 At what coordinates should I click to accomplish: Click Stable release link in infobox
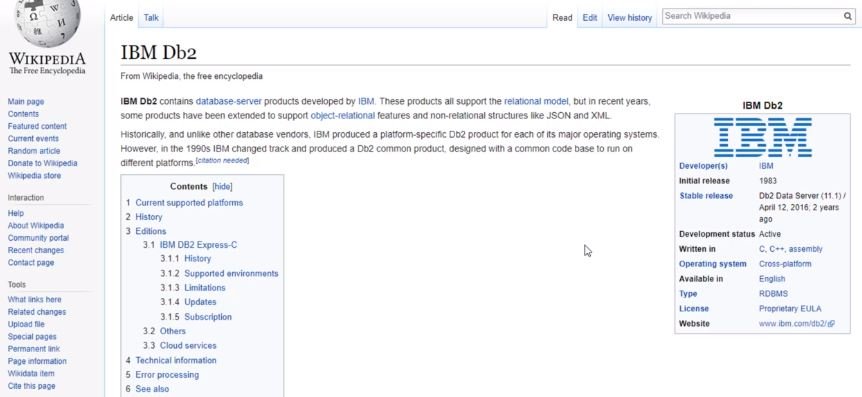(x=706, y=196)
